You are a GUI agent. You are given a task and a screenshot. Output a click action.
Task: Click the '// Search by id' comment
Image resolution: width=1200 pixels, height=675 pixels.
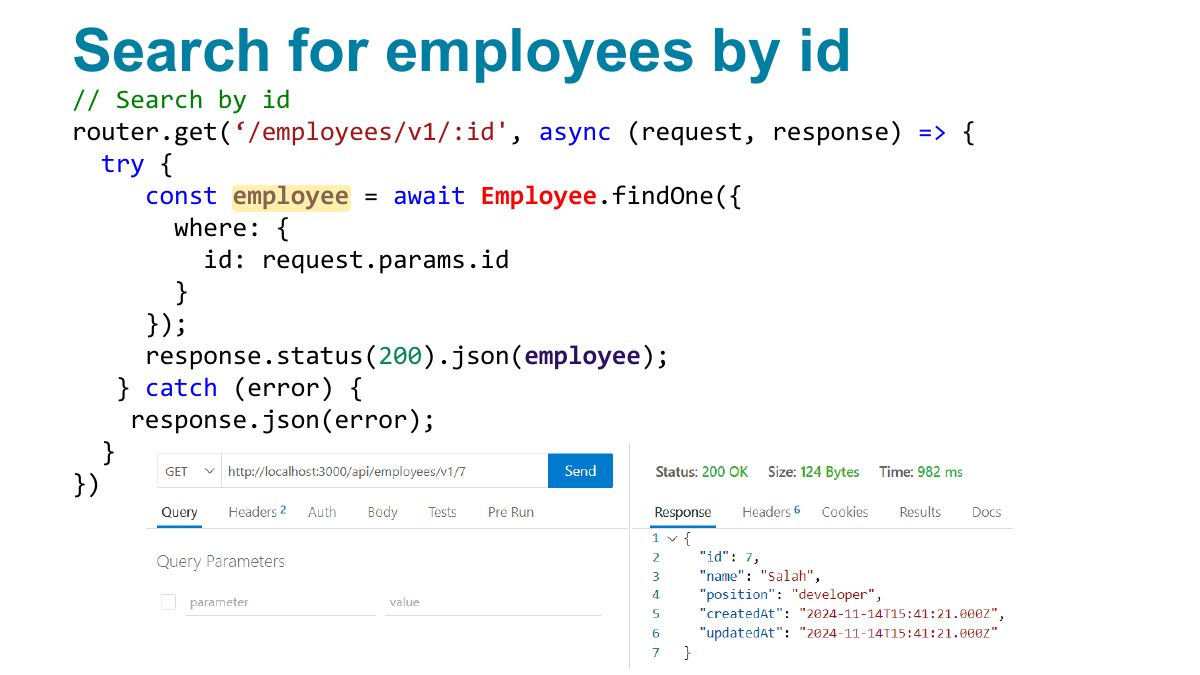181,100
